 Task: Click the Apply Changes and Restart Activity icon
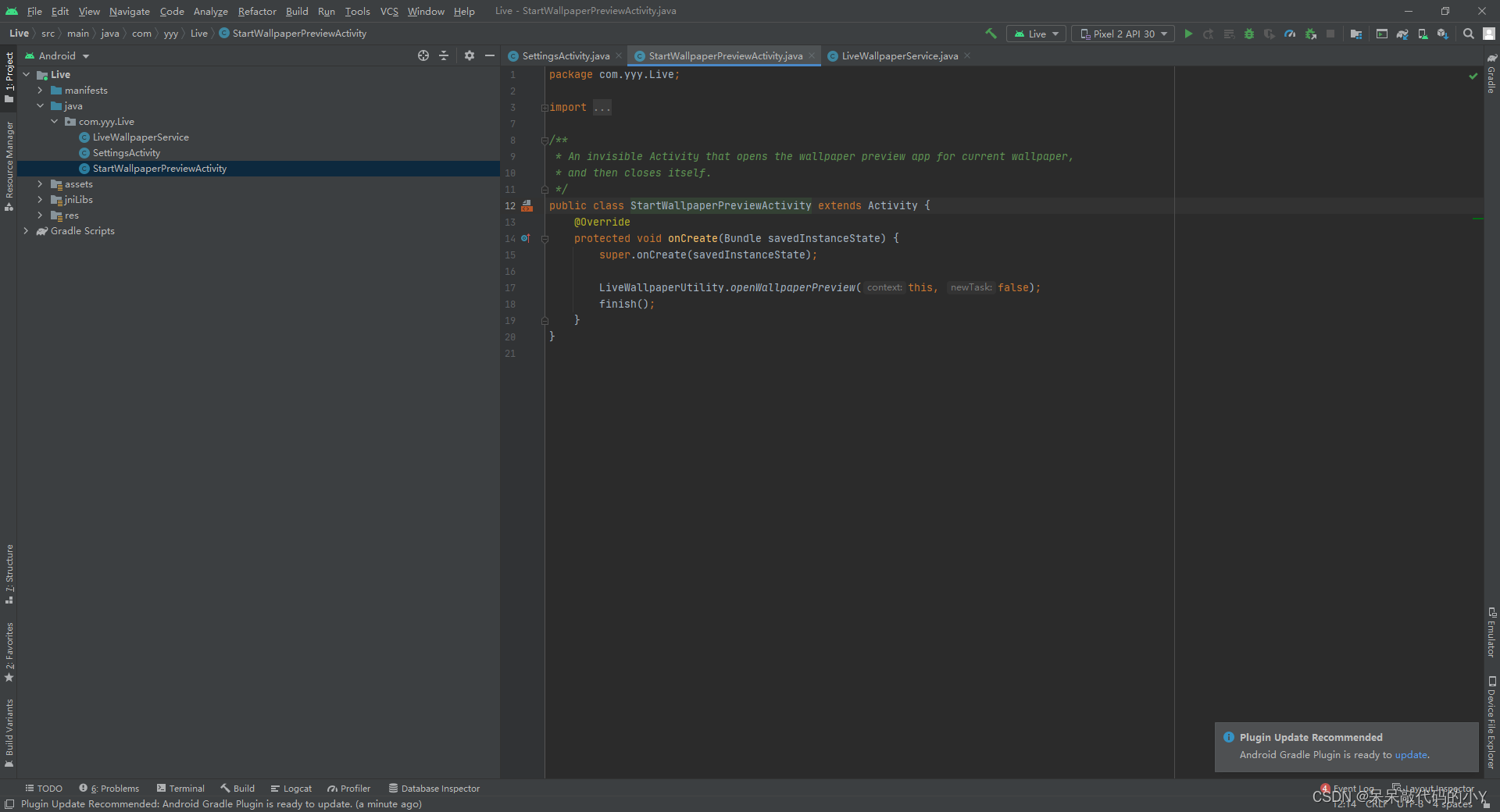(1209, 34)
